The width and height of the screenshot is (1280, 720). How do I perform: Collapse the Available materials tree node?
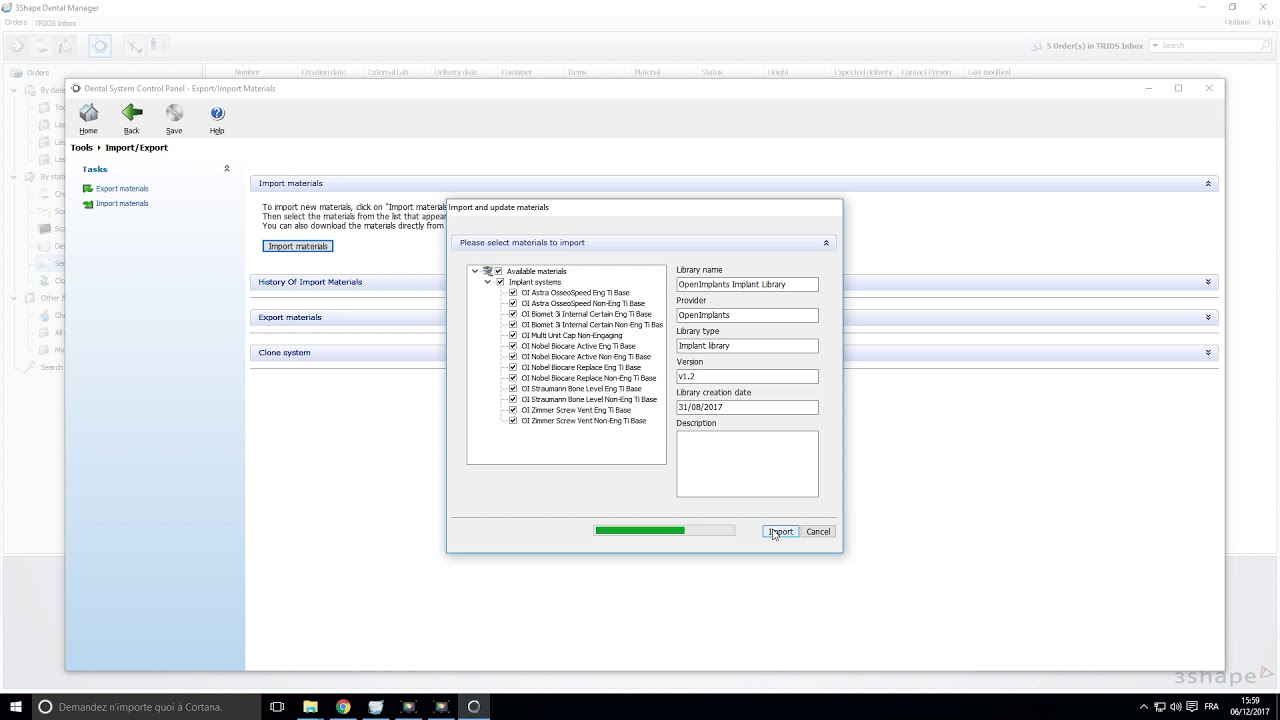coord(475,271)
